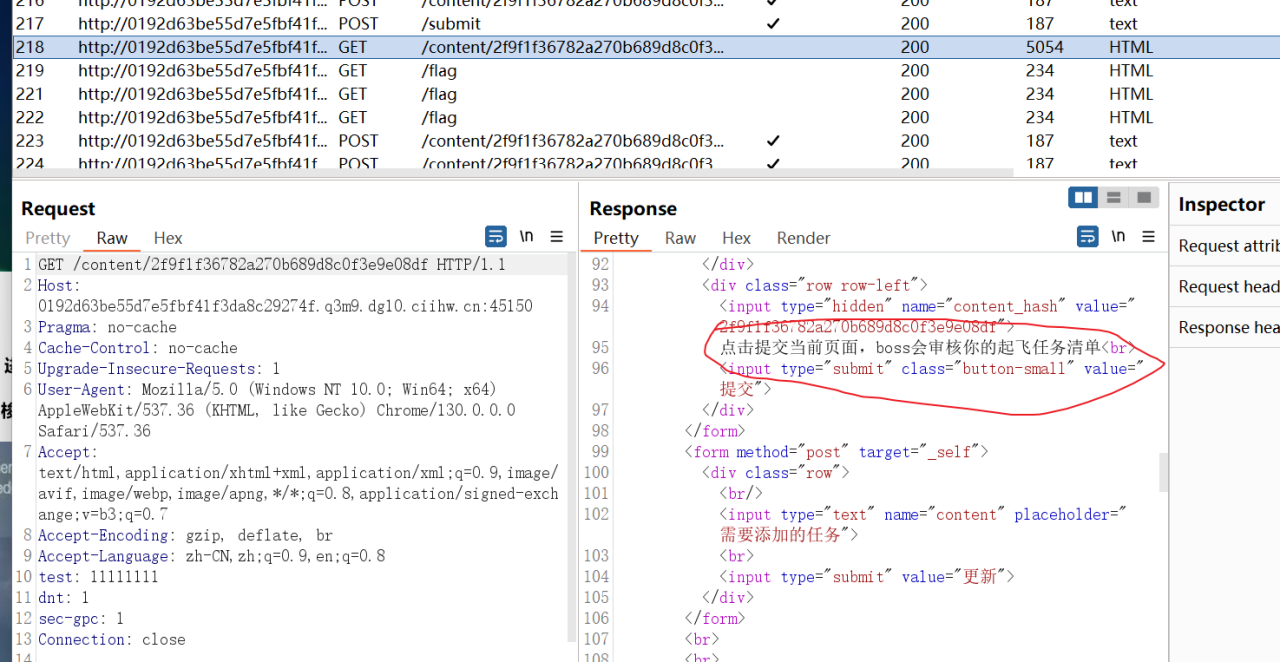Show non-printable \n characters in Response panel
Screen dimensions: 1280x662
(x=1118, y=237)
